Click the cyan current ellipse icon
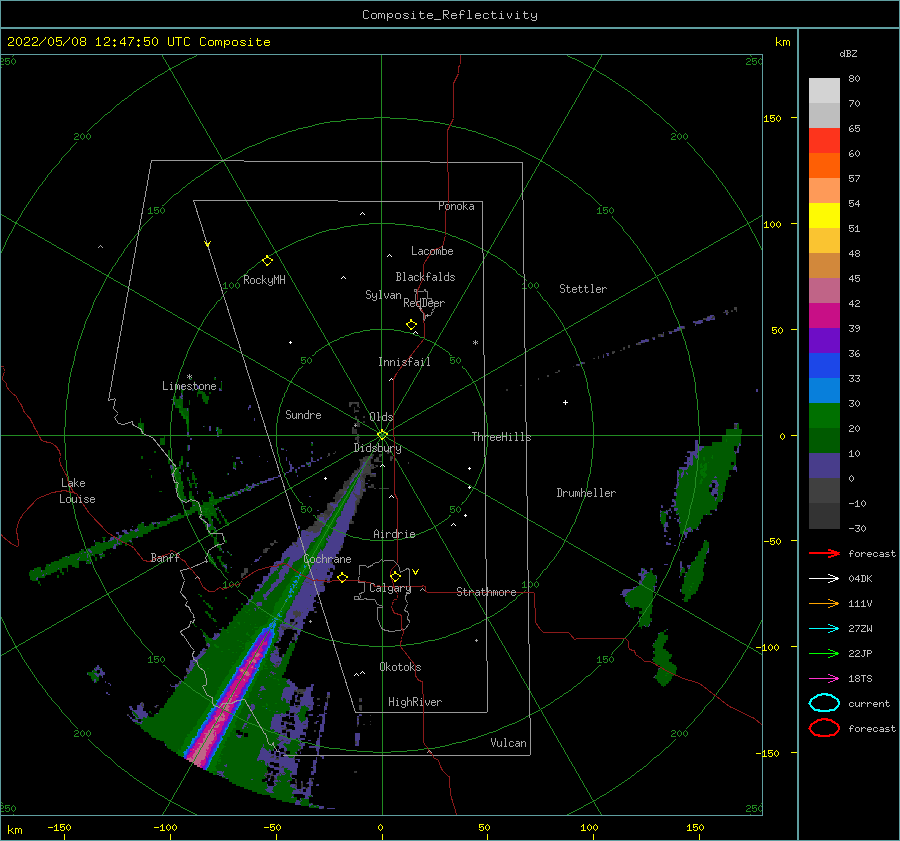Image resolution: width=900 pixels, height=841 pixels. (x=824, y=703)
